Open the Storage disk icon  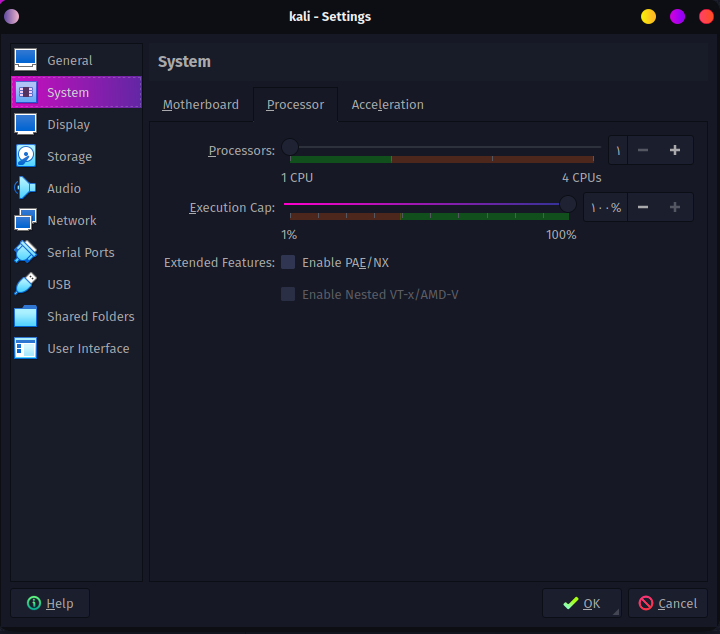tap(26, 156)
